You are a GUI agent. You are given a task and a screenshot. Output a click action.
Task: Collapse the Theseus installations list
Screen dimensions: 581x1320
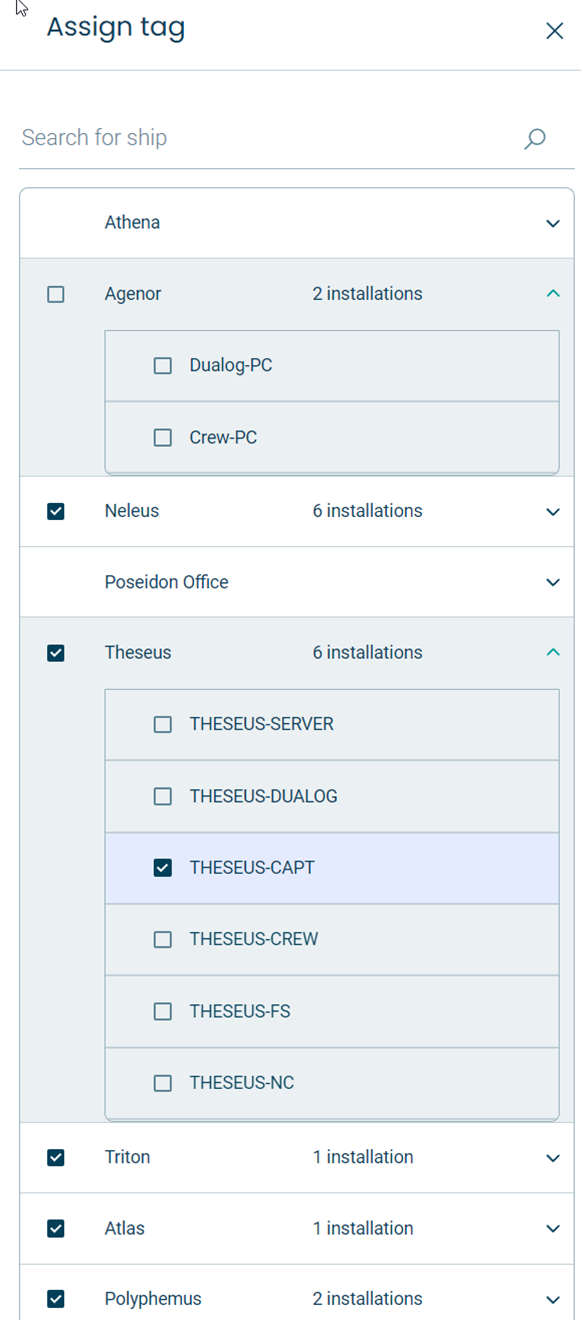[553, 652]
